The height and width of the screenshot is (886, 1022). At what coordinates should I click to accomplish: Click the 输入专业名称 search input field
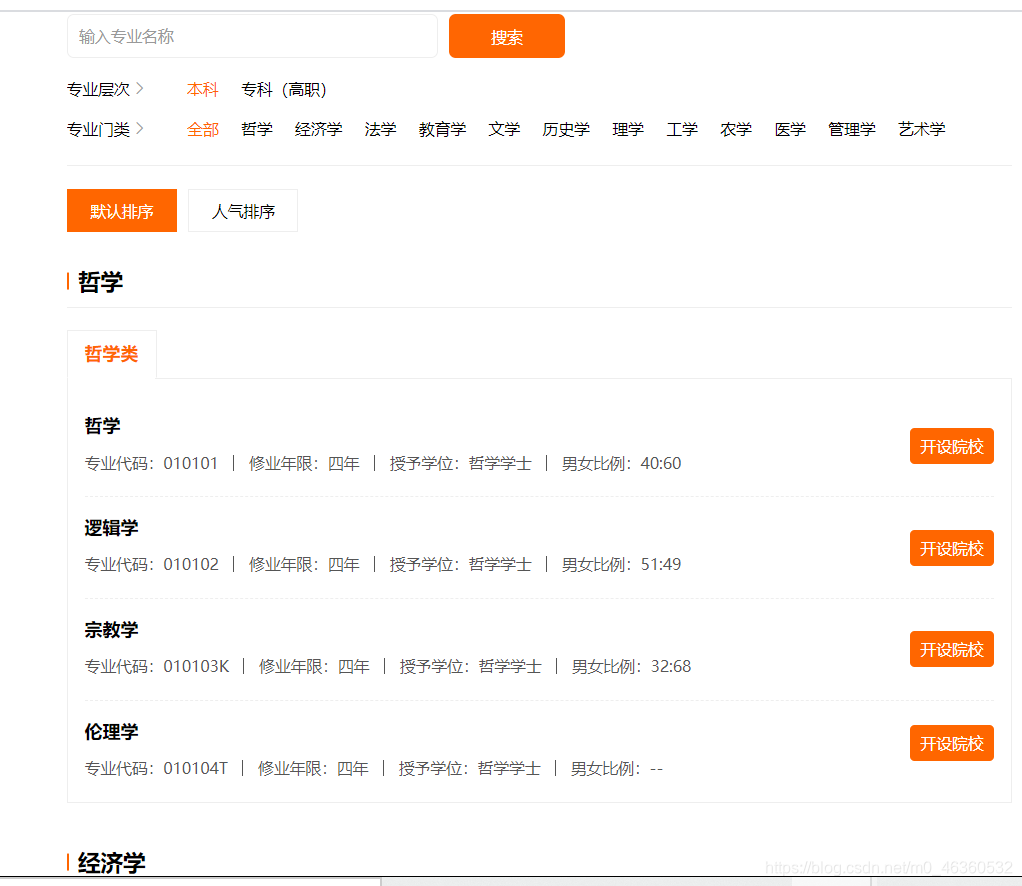point(252,37)
